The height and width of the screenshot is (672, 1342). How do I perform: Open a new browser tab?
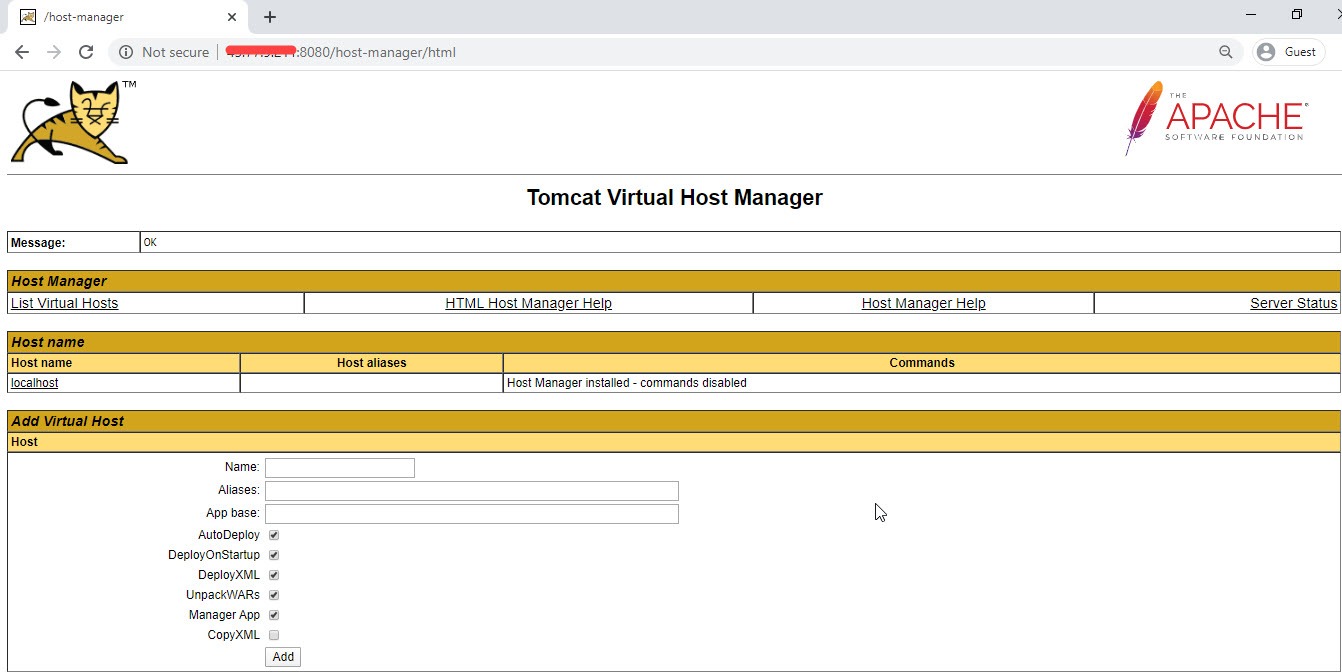click(x=270, y=17)
